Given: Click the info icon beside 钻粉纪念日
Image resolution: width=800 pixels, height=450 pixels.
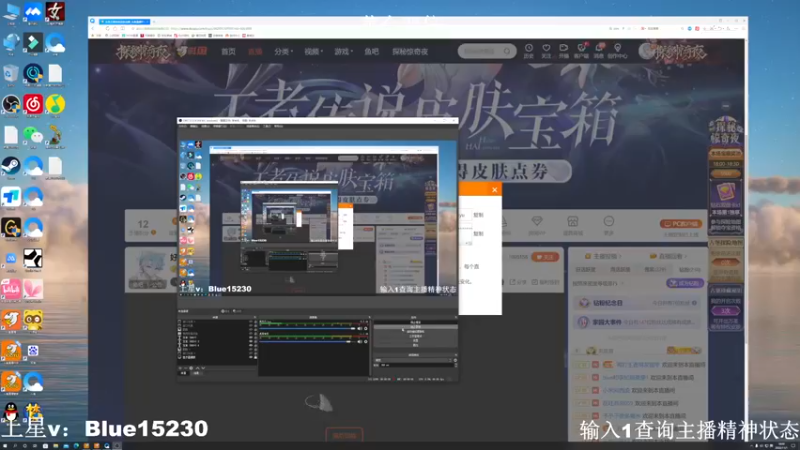Looking at the screenshot, I should tap(694, 303).
